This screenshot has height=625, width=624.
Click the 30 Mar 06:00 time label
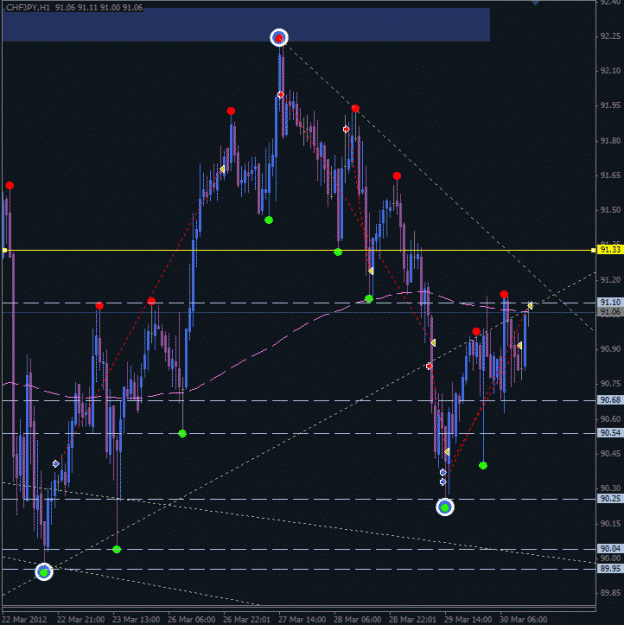pyautogui.click(x=524, y=619)
